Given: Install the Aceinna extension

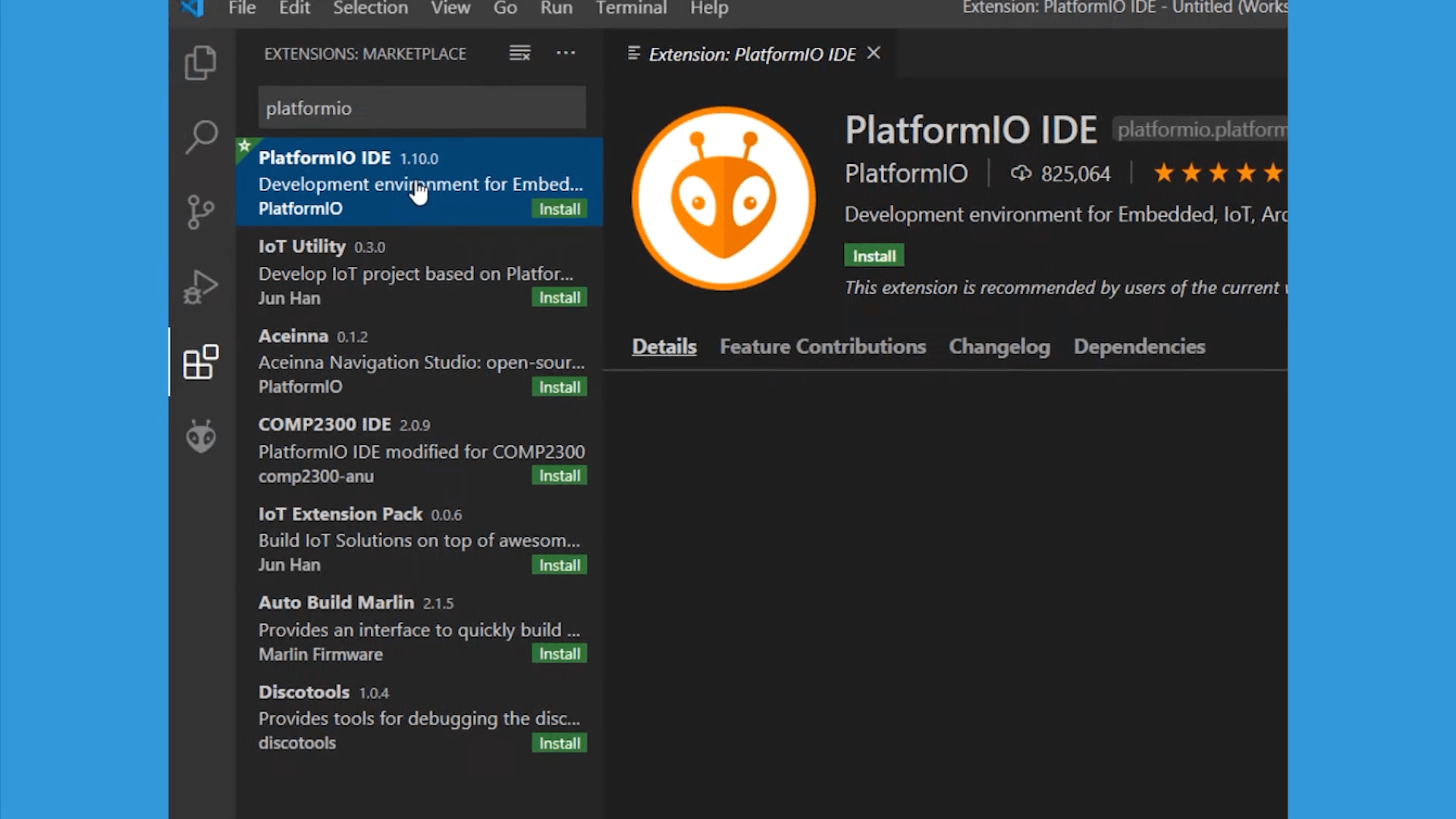Looking at the screenshot, I should click(560, 388).
